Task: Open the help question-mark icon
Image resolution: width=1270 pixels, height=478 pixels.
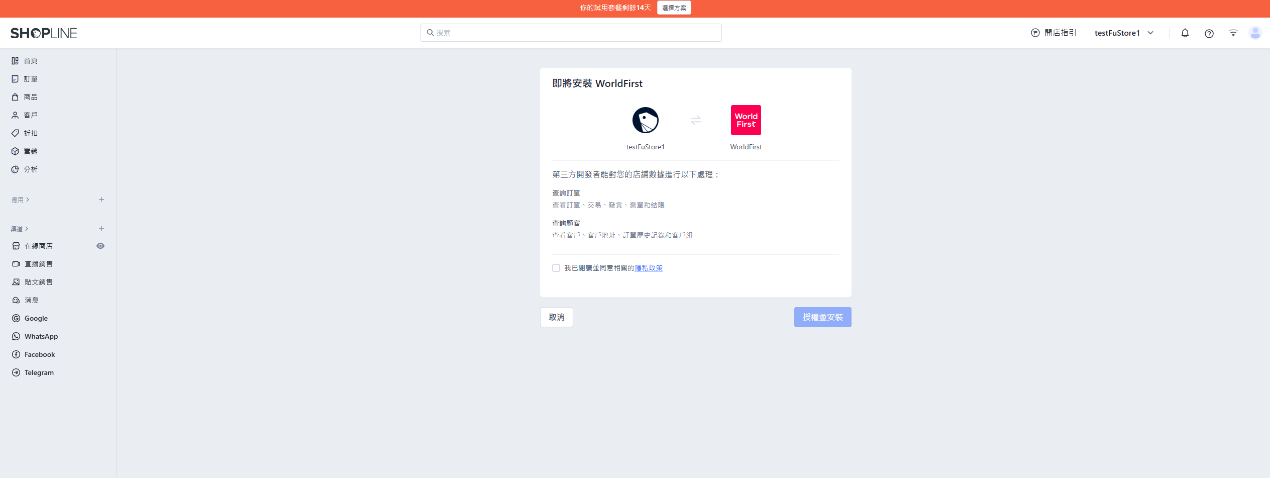Action: pyautogui.click(x=1209, y=33)
